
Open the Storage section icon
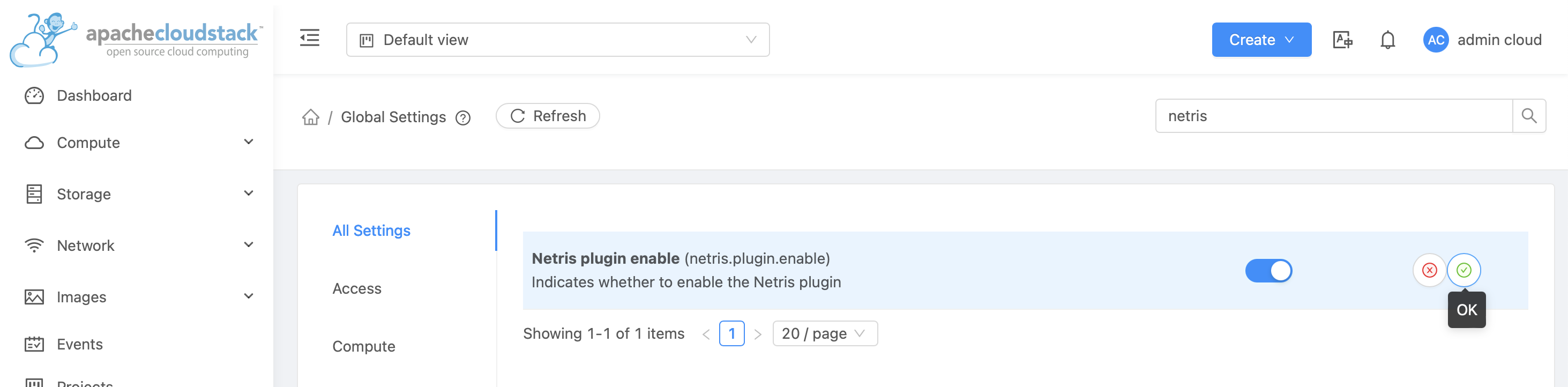pyautogui.click(x=35, y=193)
